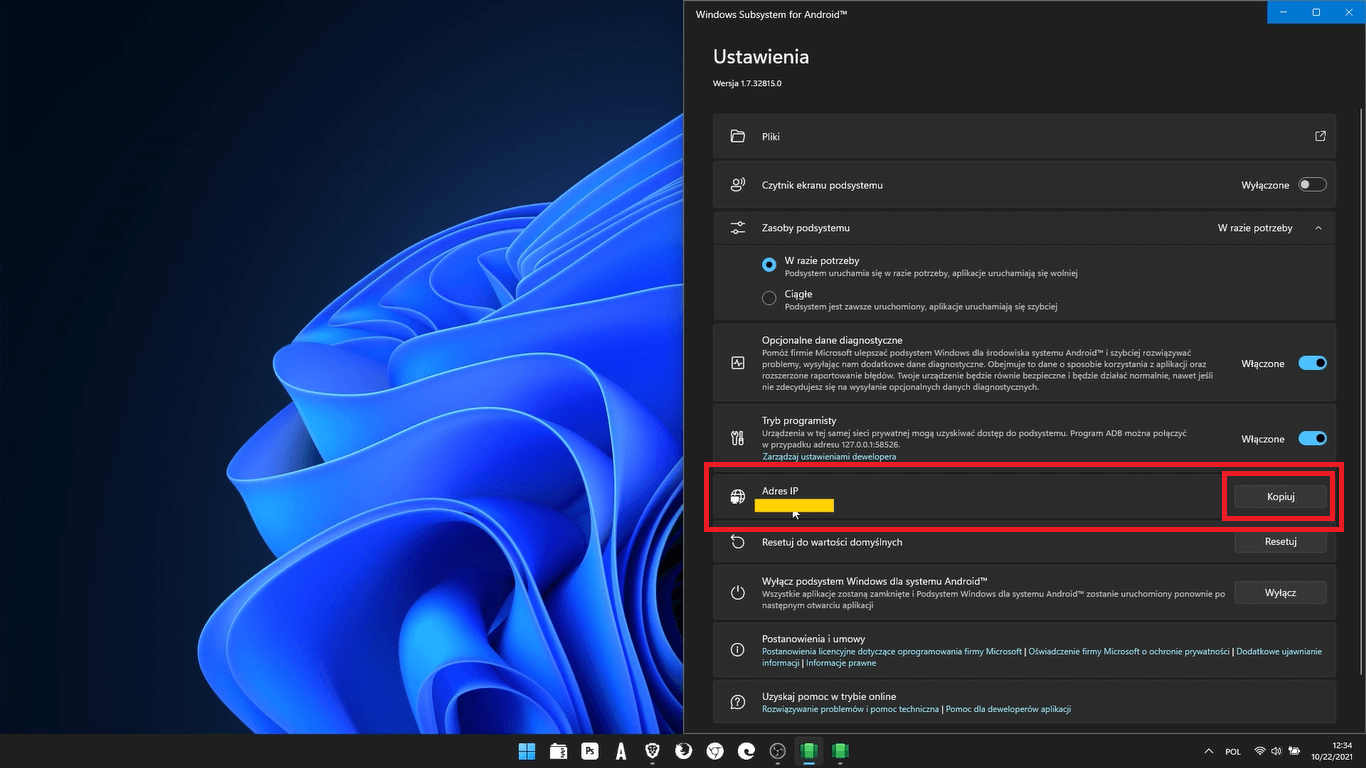Open the letter A app in taskbar
Viewport: 1366px width, 768px height.
pos(621,751)
